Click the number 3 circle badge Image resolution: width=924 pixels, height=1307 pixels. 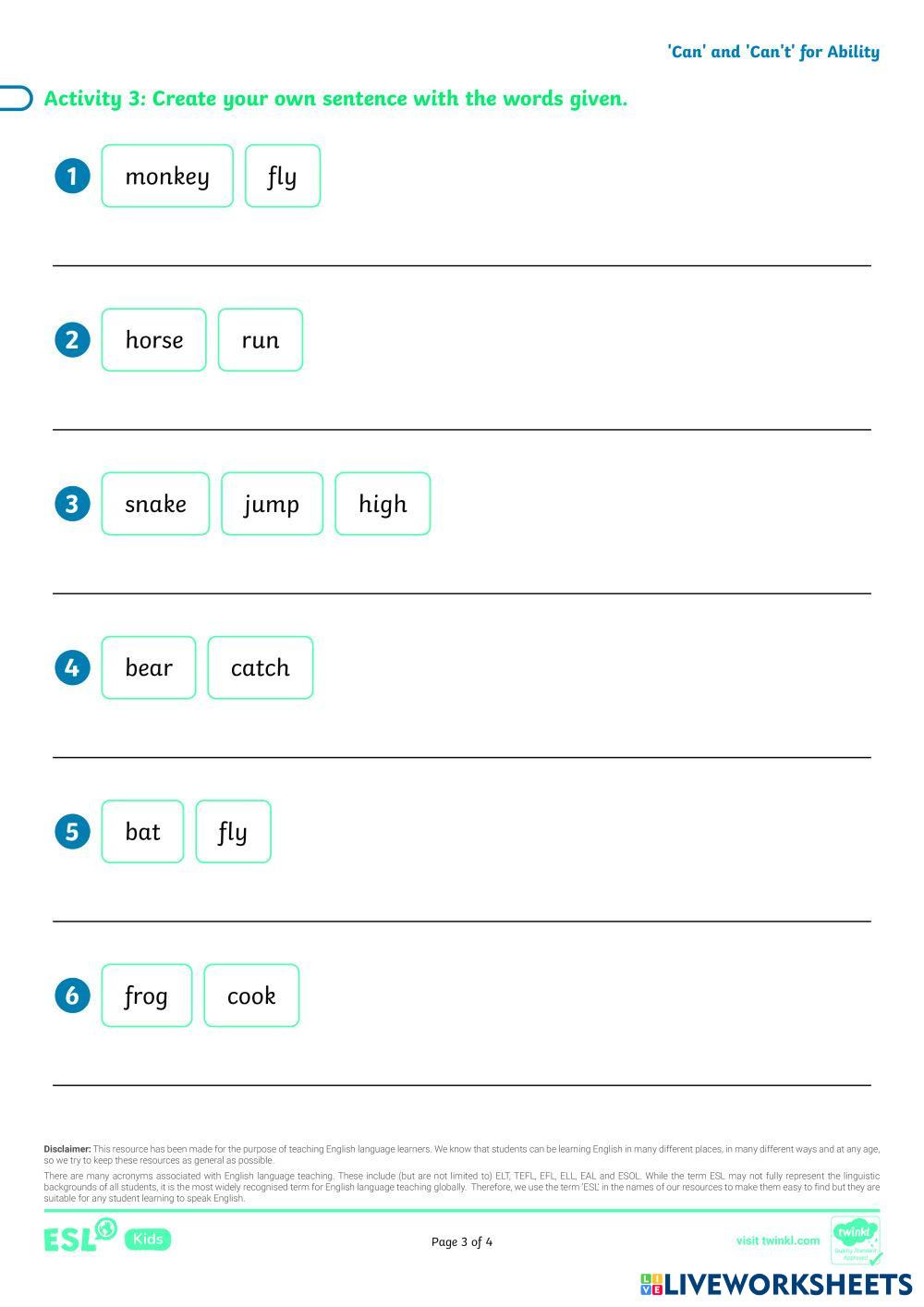click(73, 504)
